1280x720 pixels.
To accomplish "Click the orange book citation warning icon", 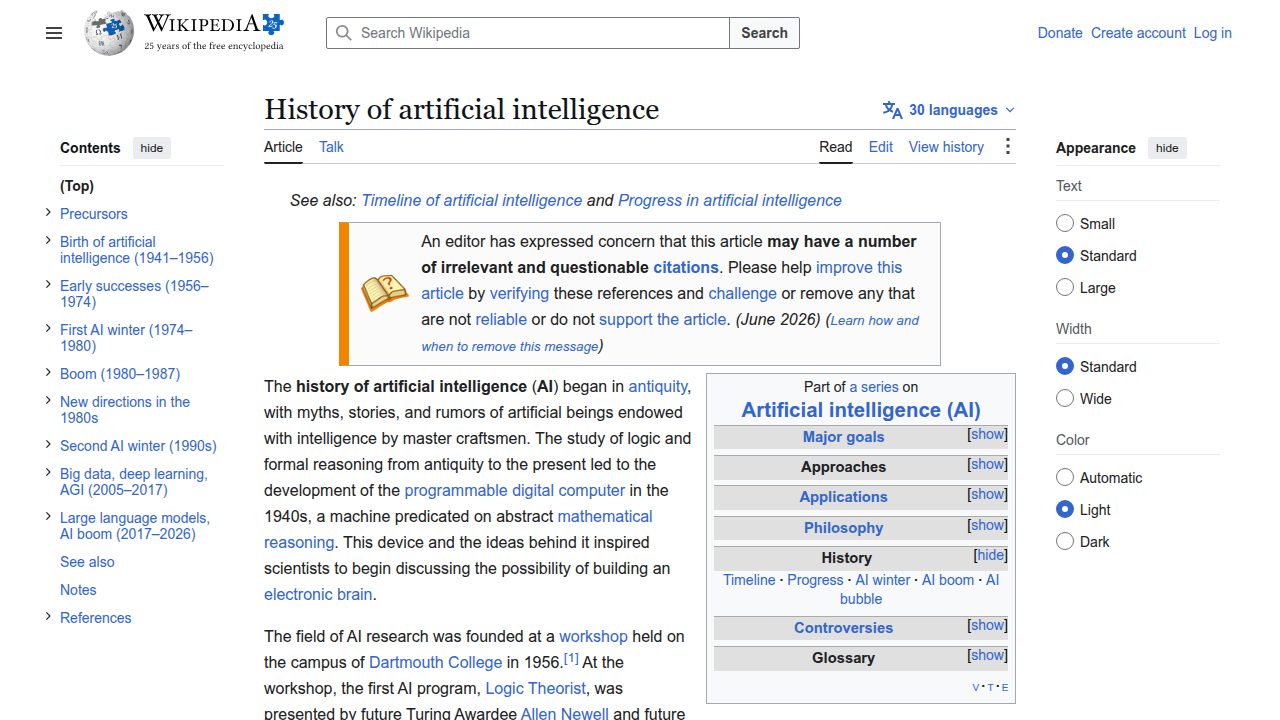I will click(385, 293).
